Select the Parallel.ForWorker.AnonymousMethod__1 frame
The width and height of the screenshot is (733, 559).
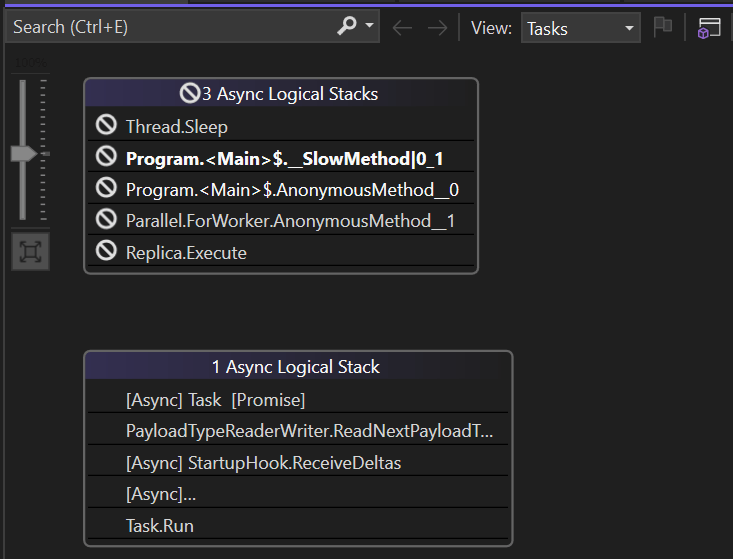pos(290,221)
